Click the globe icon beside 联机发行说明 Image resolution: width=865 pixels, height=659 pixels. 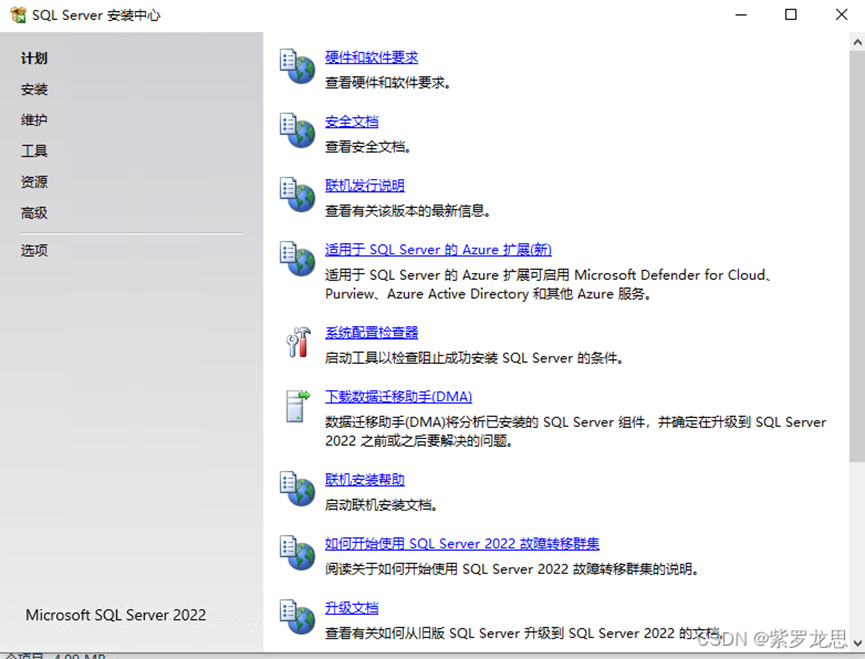point(297,194)
